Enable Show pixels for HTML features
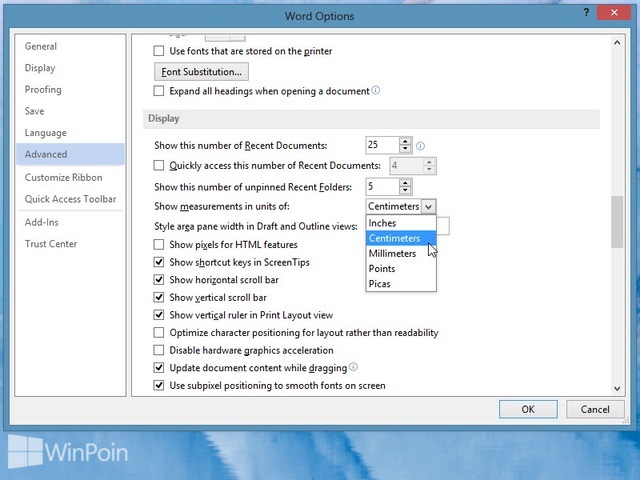Viewport: 640px width, 480px height. pos(159,244)
